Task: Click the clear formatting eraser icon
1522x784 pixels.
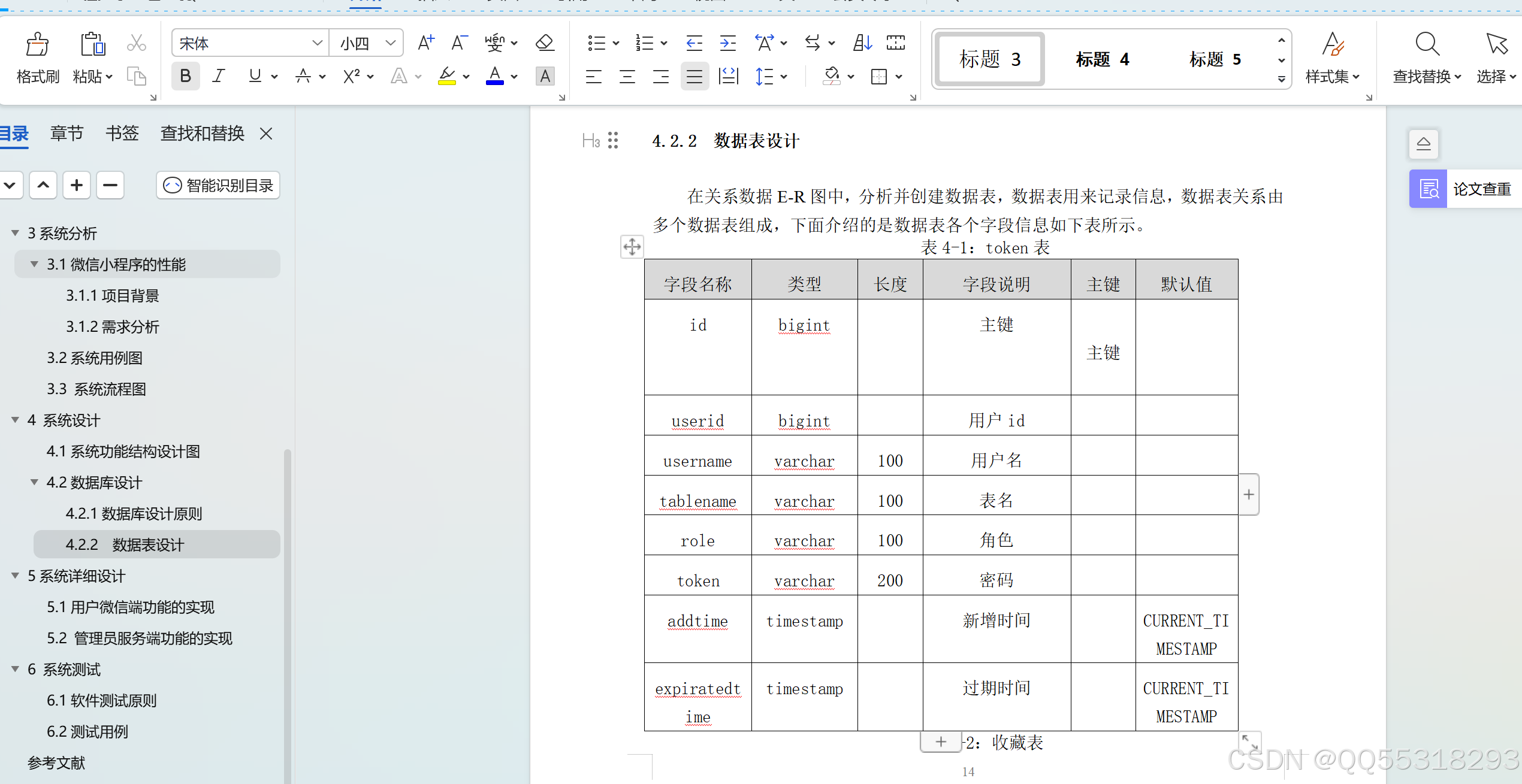Action: (x=545, y=43)
